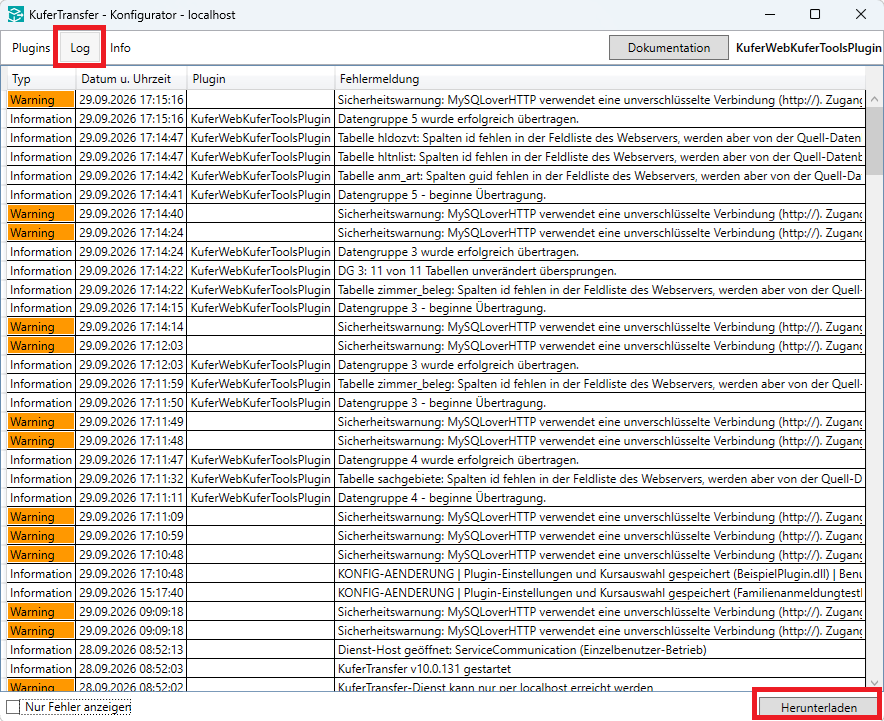Click the Herunterladen button

[x=819, y=707]
